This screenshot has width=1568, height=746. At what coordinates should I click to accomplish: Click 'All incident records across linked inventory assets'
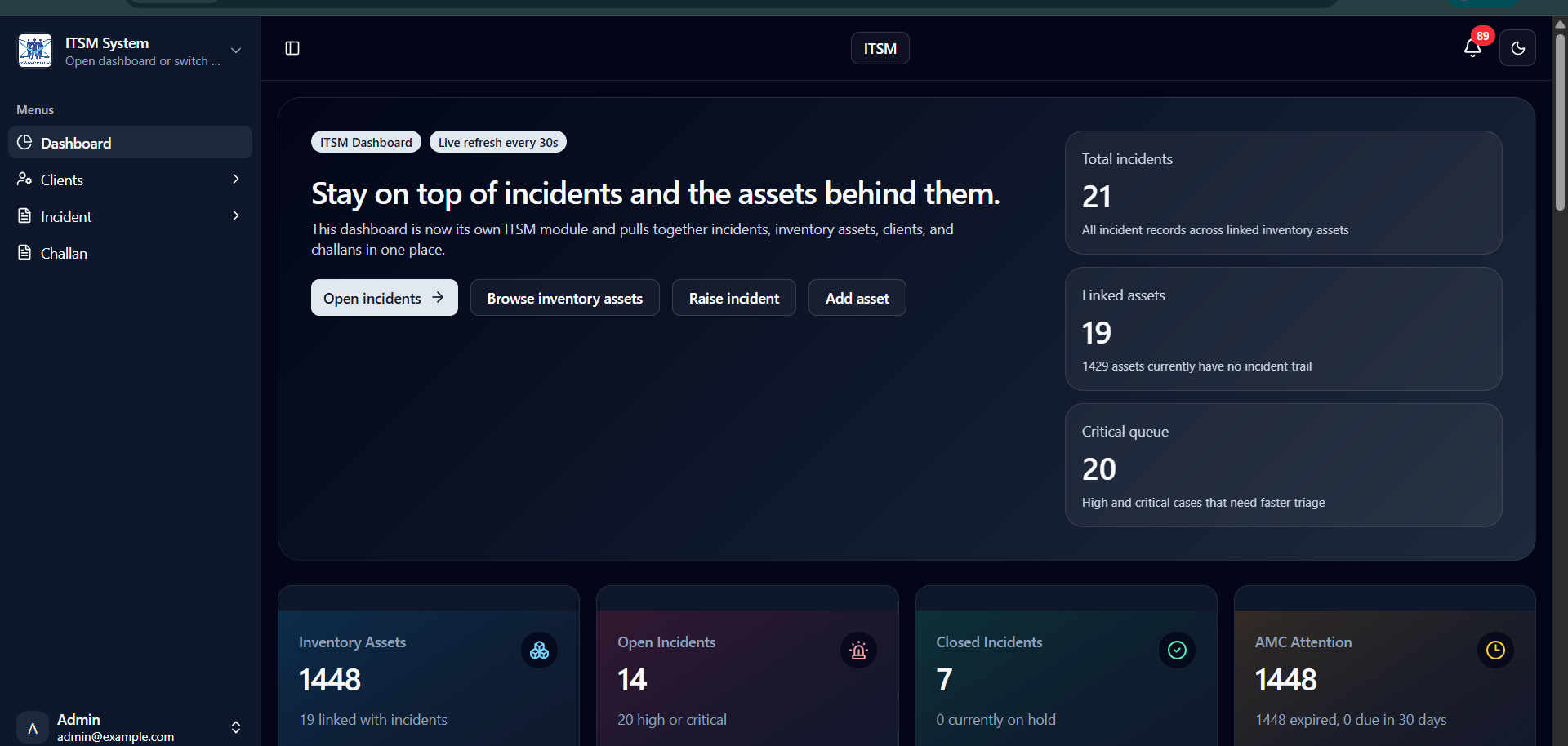pos(1215,230)
